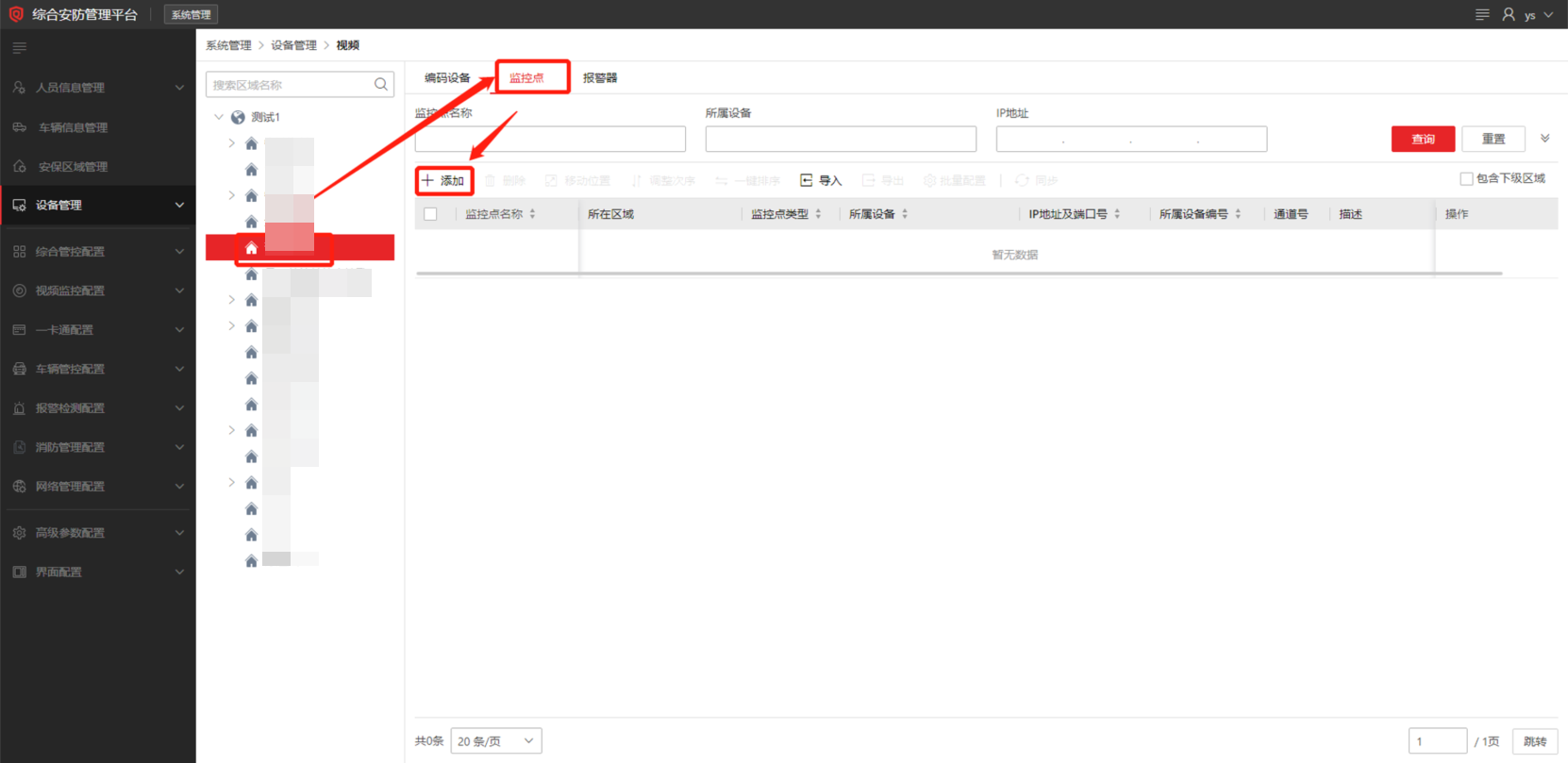
Task: Click the sort arrows beside 所属设备 column header
Action: click(x=905, y=214)
